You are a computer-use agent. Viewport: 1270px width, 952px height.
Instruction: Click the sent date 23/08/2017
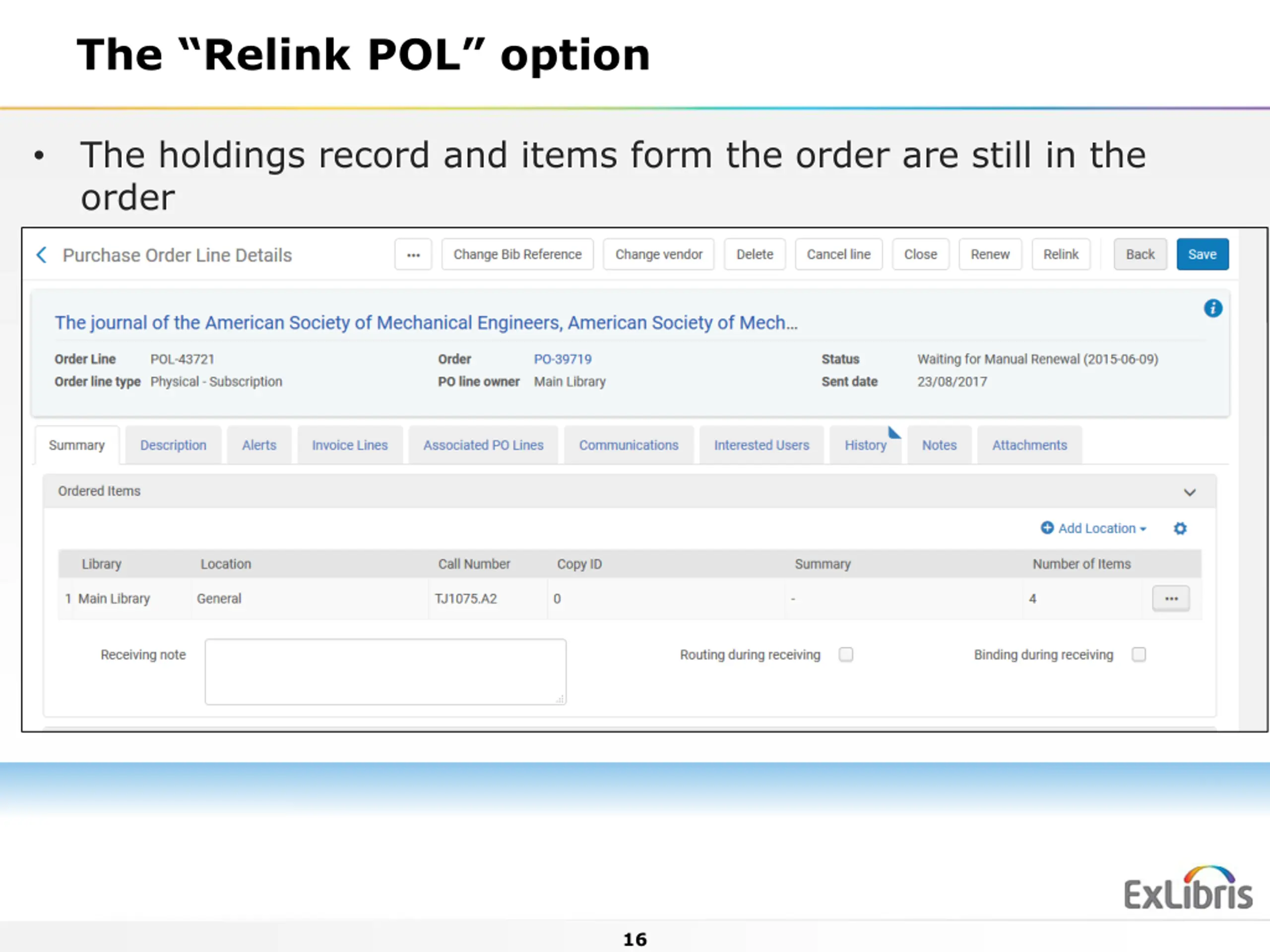click(x=952, y=382)
